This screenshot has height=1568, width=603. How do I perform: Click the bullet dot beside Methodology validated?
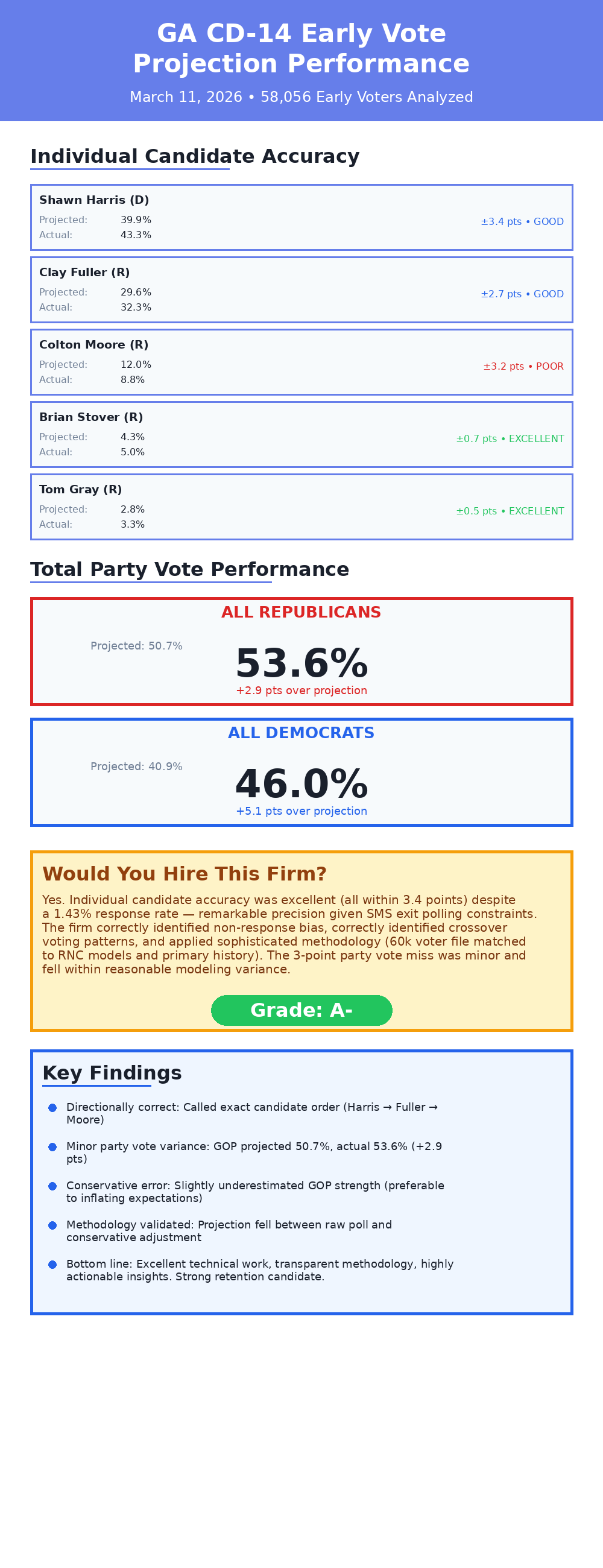click(52, 1225)
